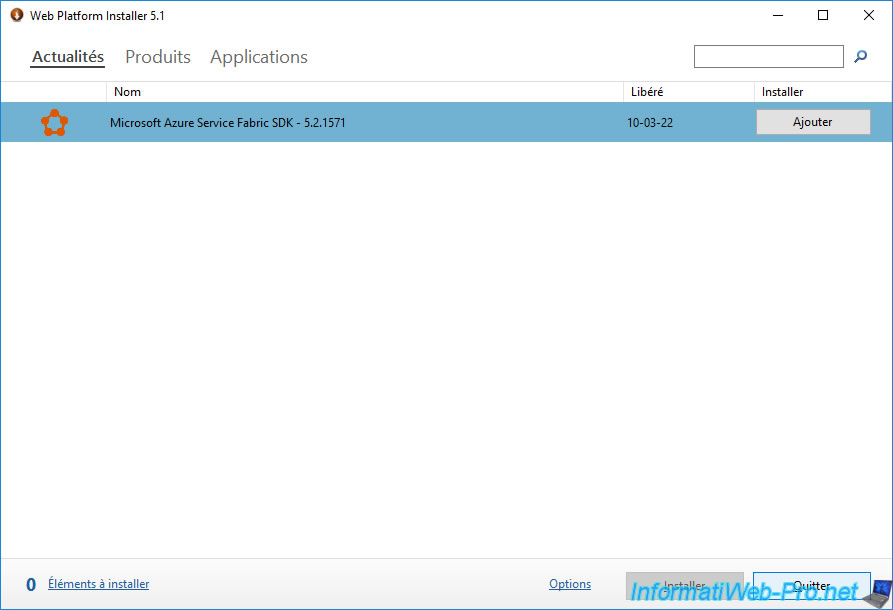Viewport: 893px width, 610px height.
Task: Minimize the Web Platform Installer window
Action: (x=777, y=15)
